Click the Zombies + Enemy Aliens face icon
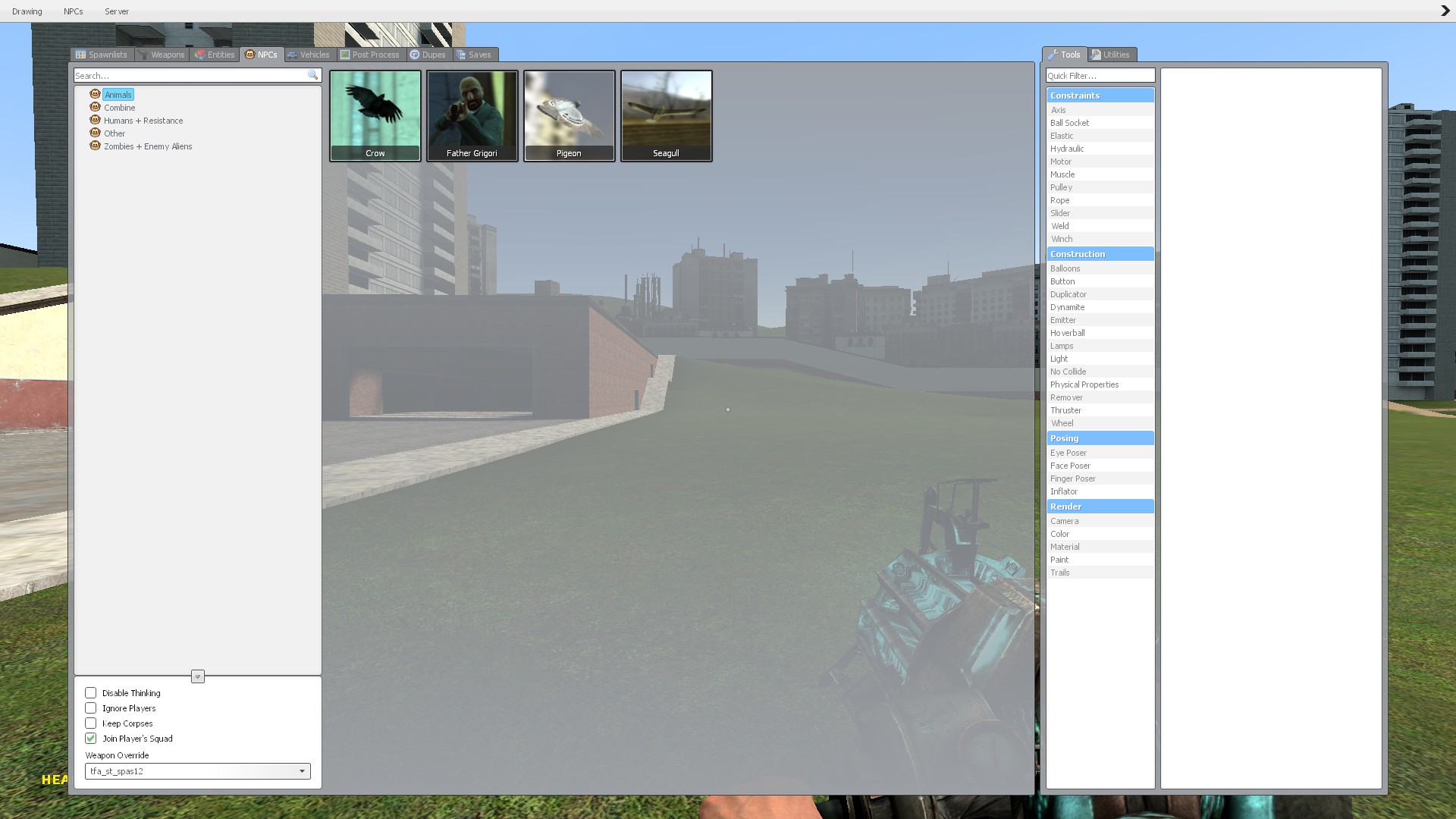The height and width of the screenshot is (819, 1456). click(x=95, y=146)
